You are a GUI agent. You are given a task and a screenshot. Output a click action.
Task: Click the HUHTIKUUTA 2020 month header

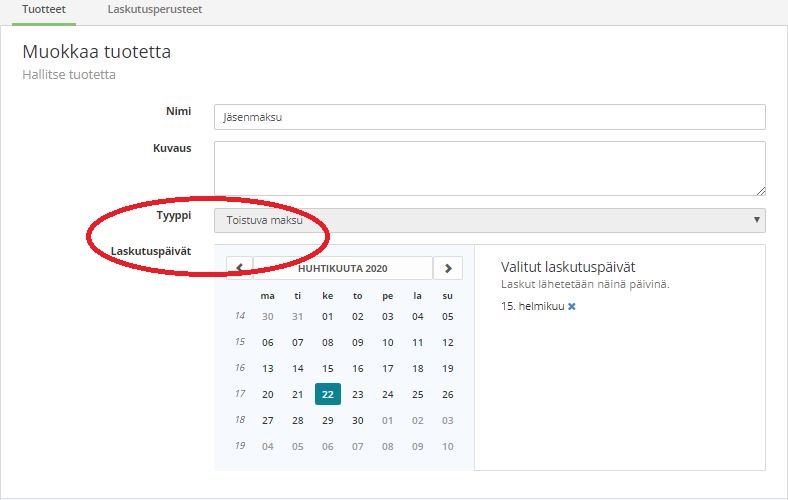pos(342,268)
